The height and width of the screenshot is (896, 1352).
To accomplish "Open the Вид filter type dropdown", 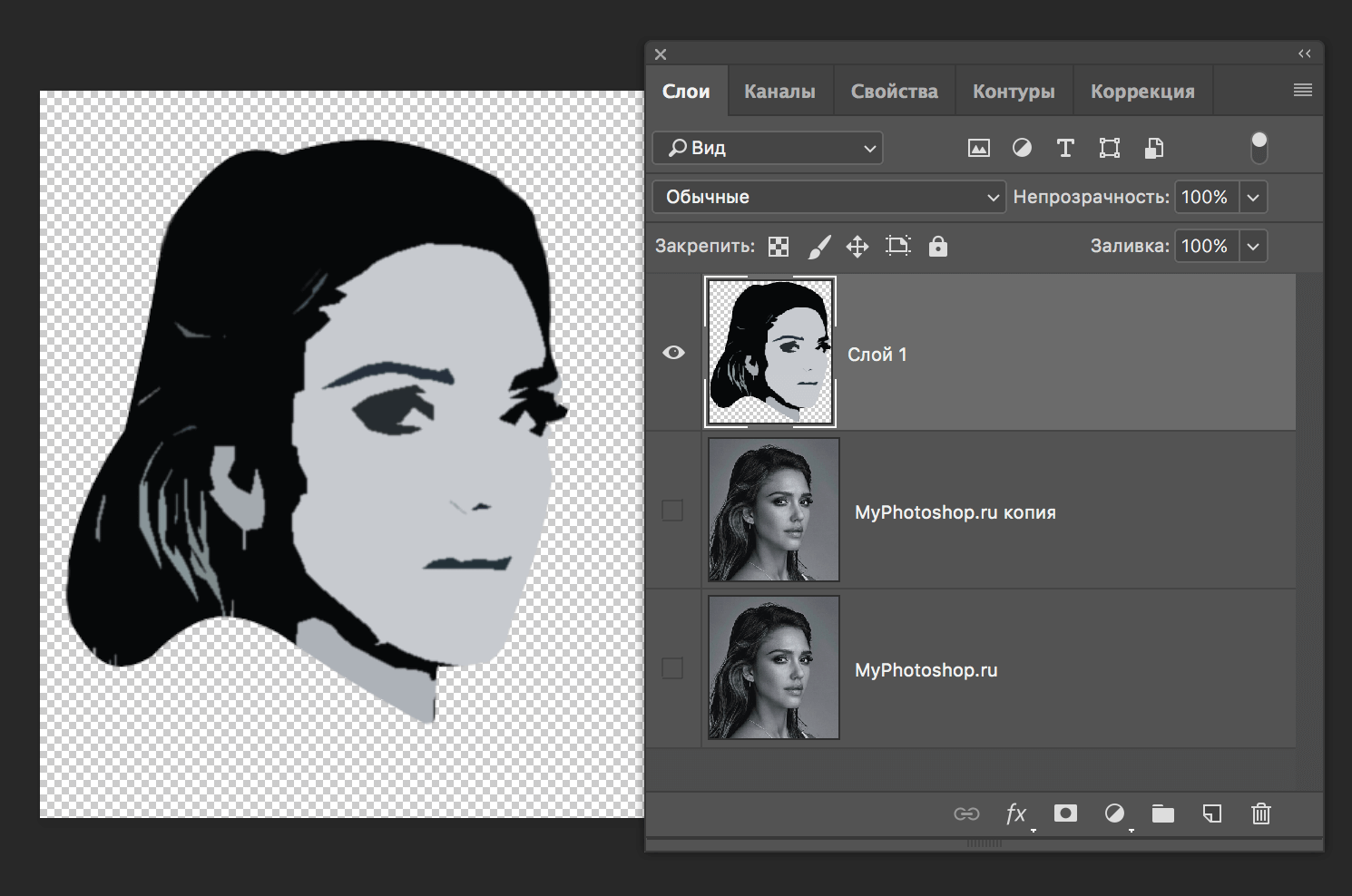I will [x=768, y=149].
